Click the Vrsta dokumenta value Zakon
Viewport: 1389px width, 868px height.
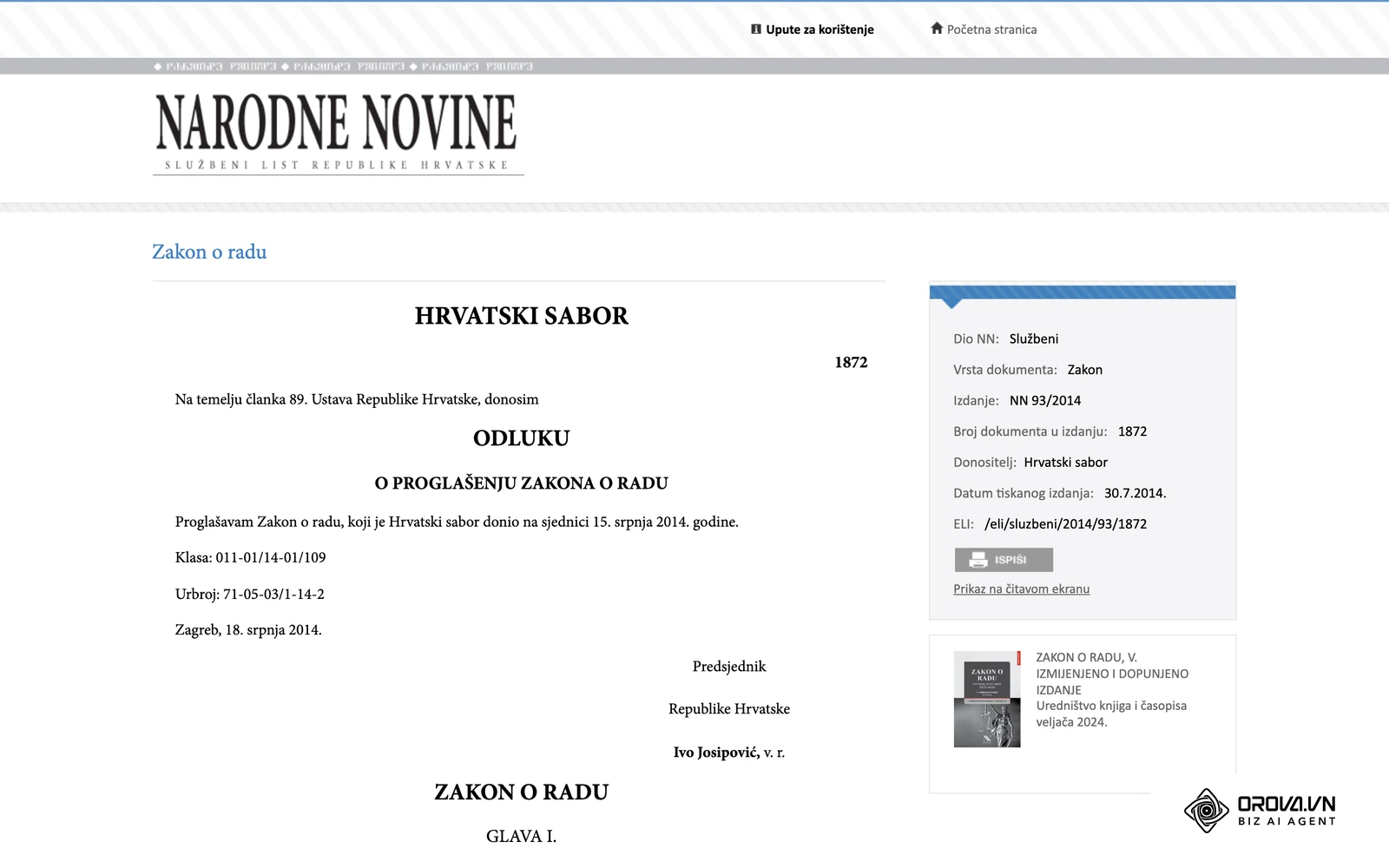click(1084, 370)
